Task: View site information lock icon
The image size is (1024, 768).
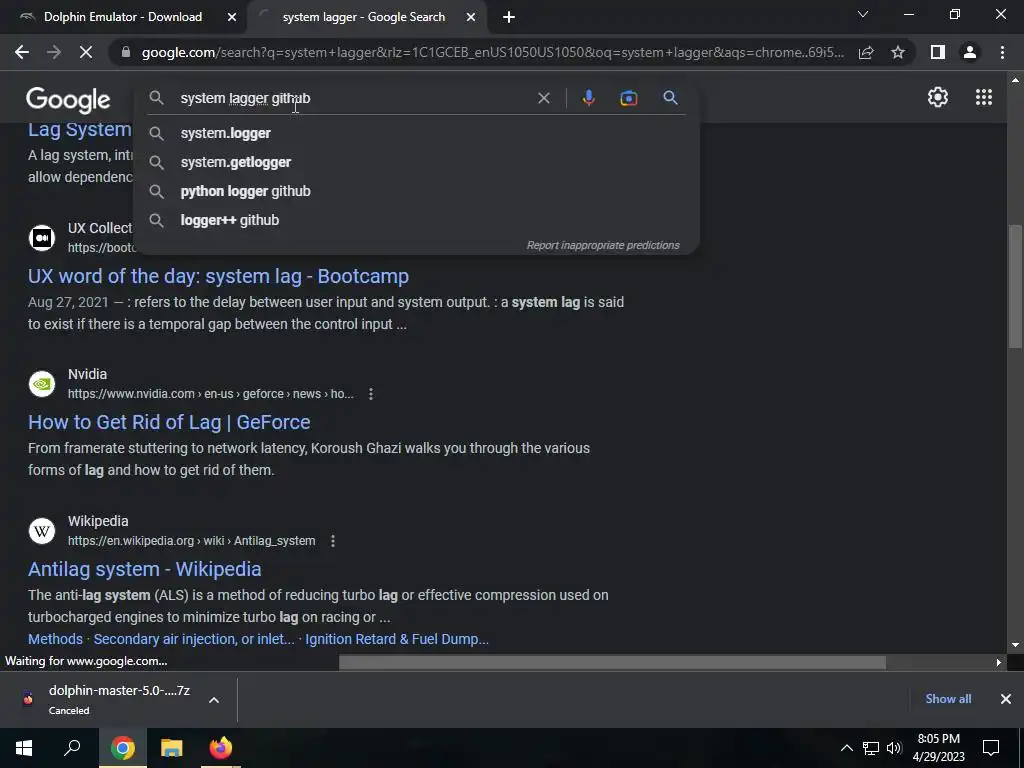Action: pos(126,52)
